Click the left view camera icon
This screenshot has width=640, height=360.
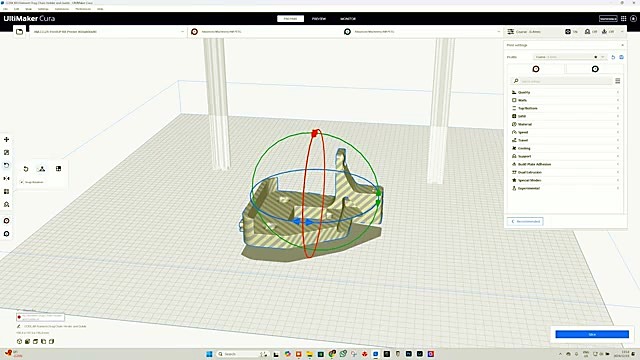pos(44,341)
